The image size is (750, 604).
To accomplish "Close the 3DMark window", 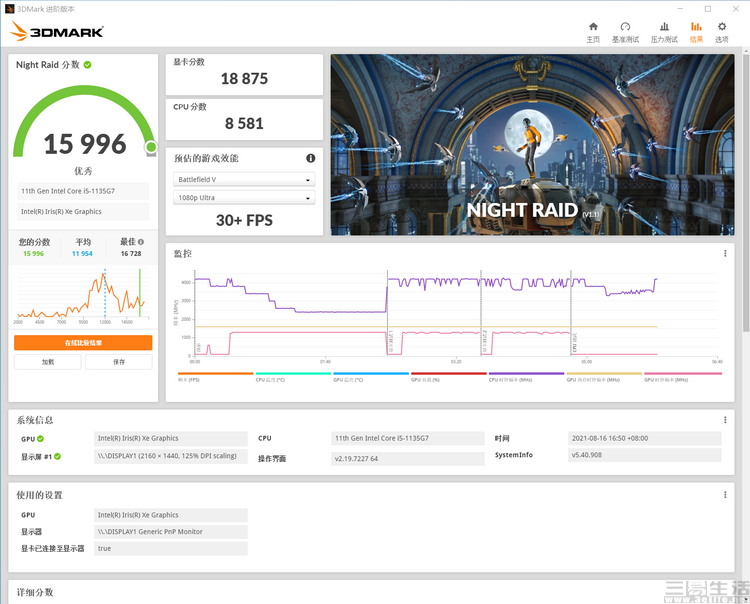I will 736,9.
